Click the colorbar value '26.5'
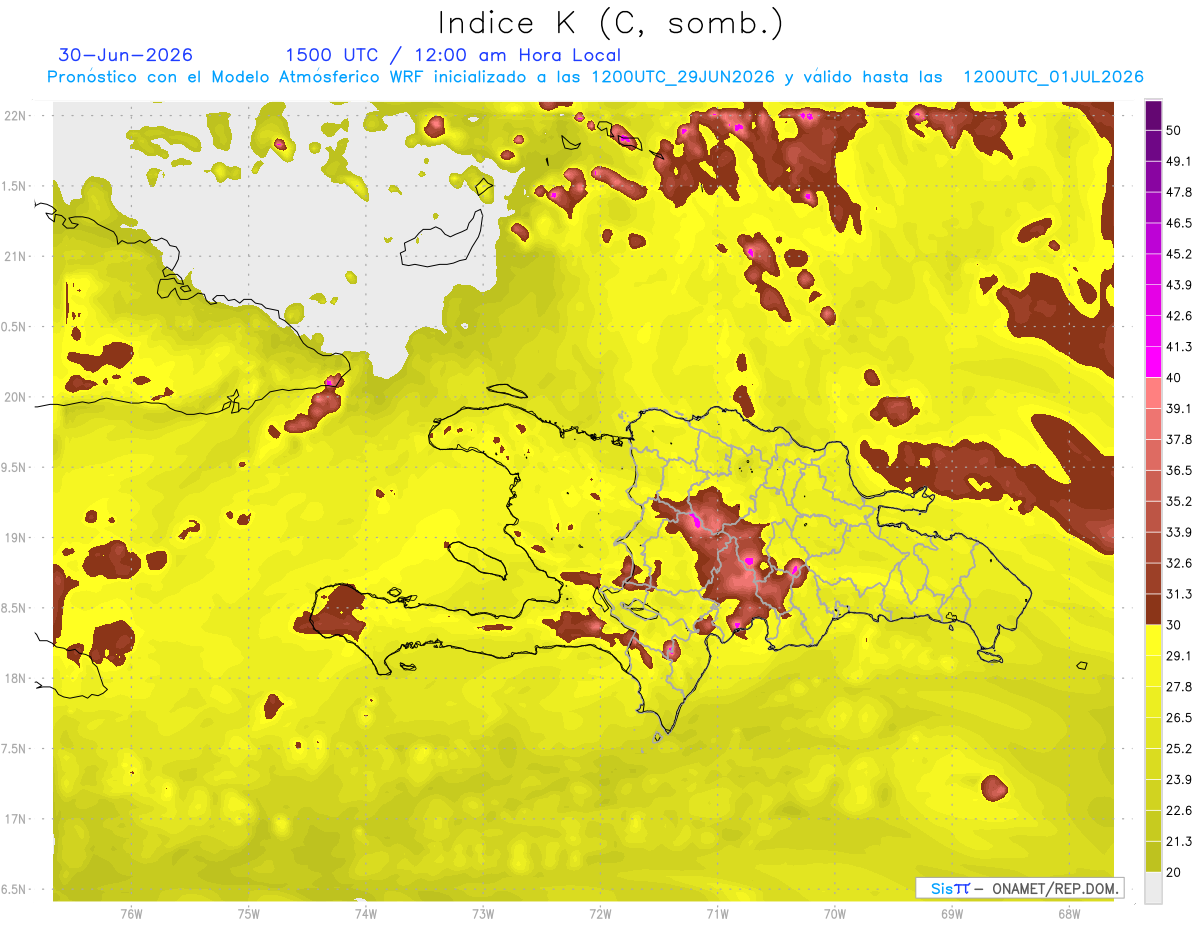 1179,717
